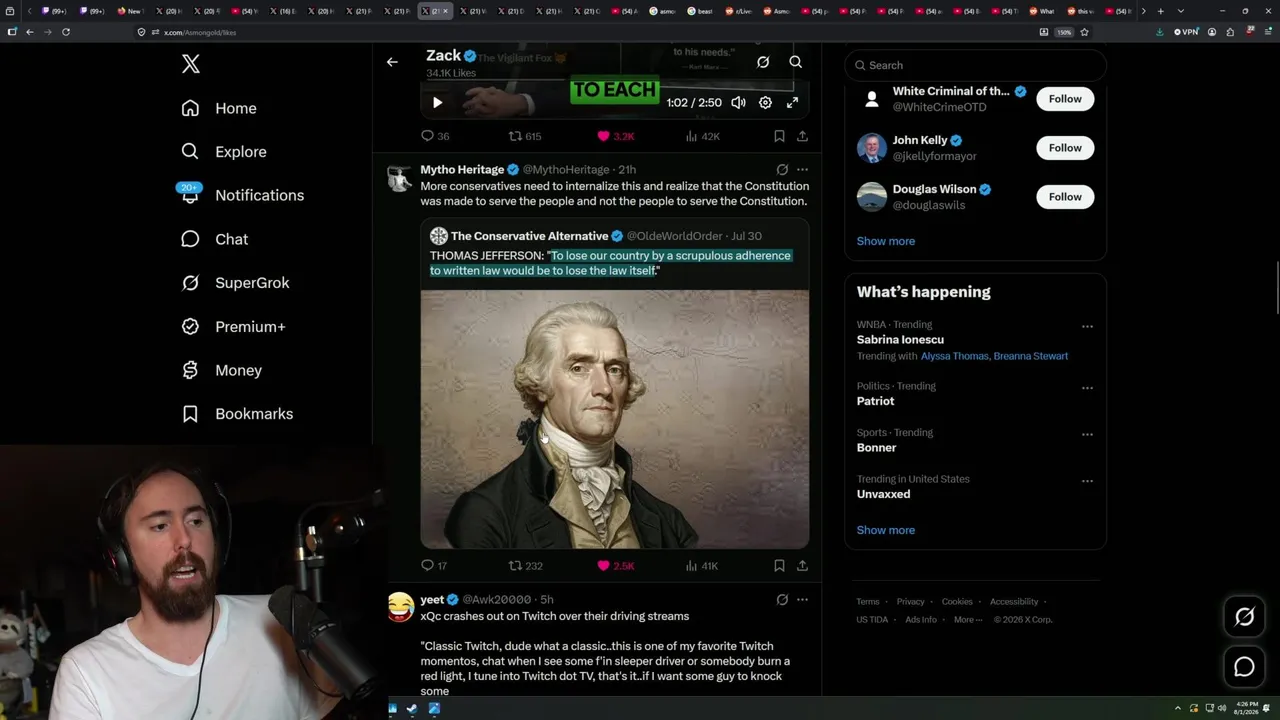Image resolution: width=1280 pixels, height=720 pixels.
Task: Open the Grok floating button
Action: tap(1245, 617)
